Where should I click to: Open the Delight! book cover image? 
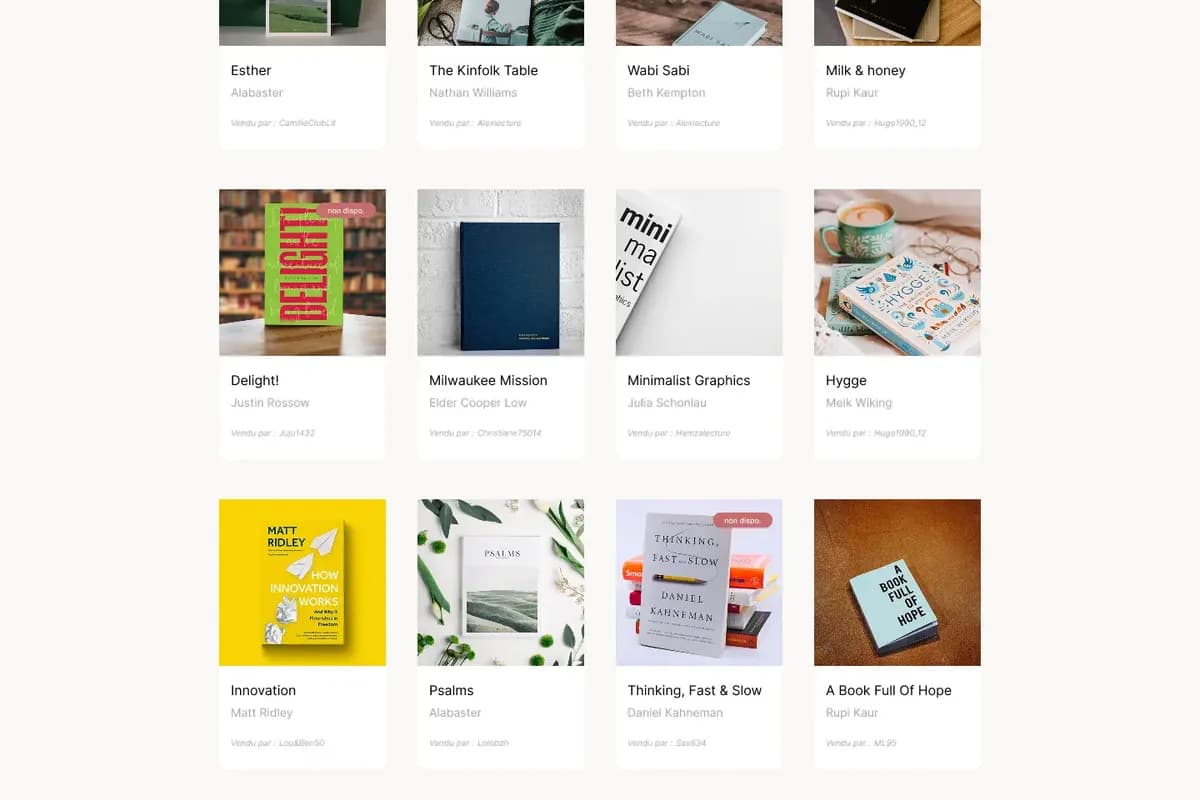[x=302, y=272]
